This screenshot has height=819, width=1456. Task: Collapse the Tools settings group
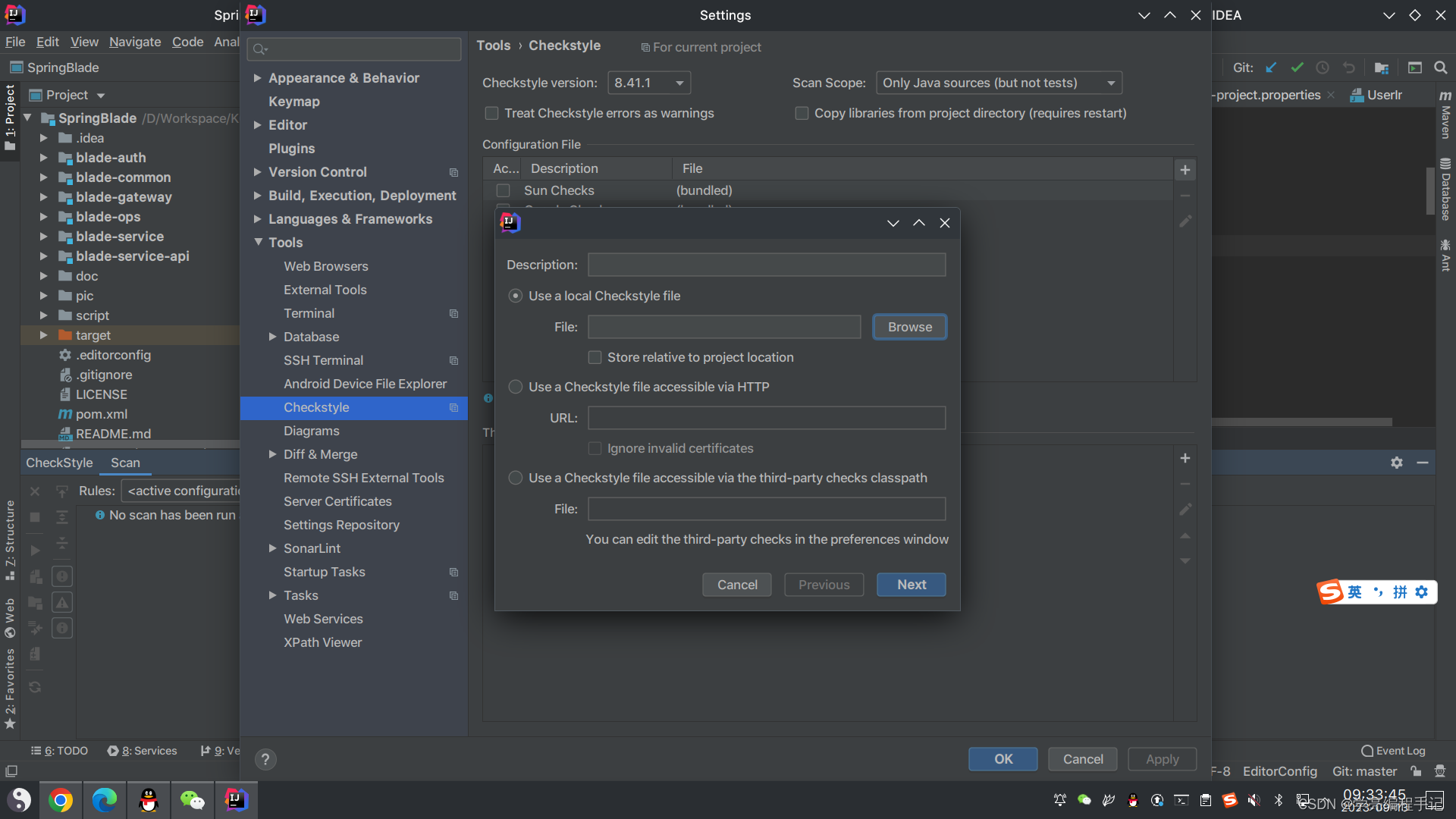point(258,243)
